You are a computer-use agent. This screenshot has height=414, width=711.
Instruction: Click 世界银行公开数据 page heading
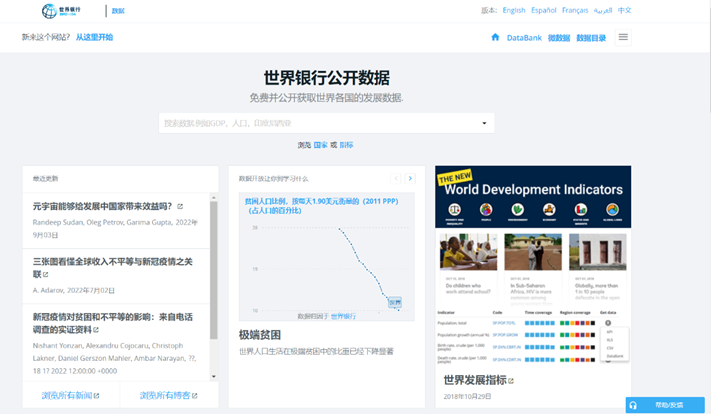(326, 78)
